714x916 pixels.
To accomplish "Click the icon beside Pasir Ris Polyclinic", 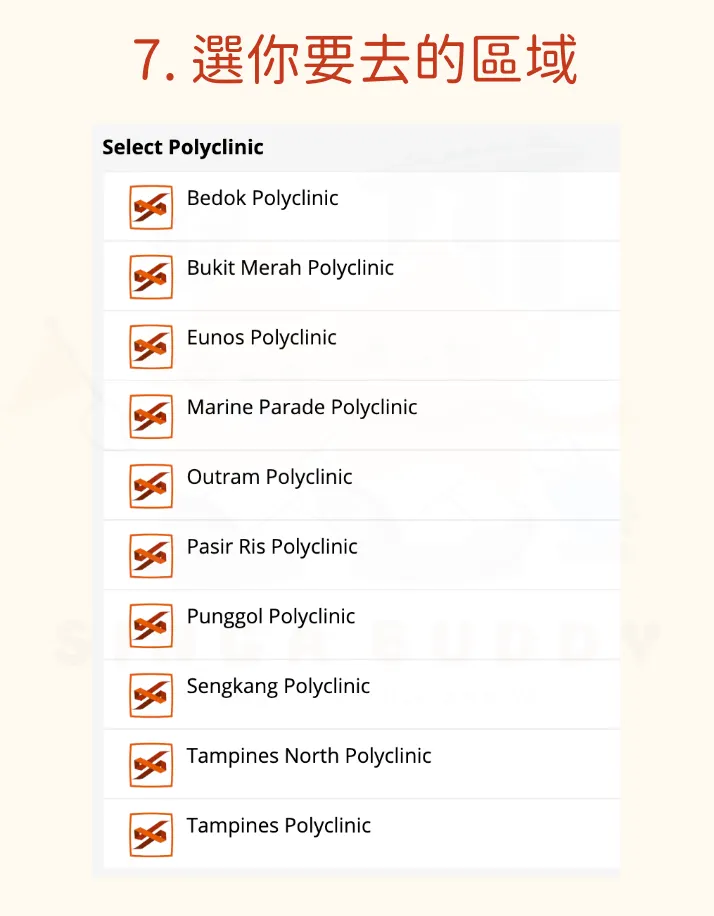I will pyautogui.click(x=151, y=556).
